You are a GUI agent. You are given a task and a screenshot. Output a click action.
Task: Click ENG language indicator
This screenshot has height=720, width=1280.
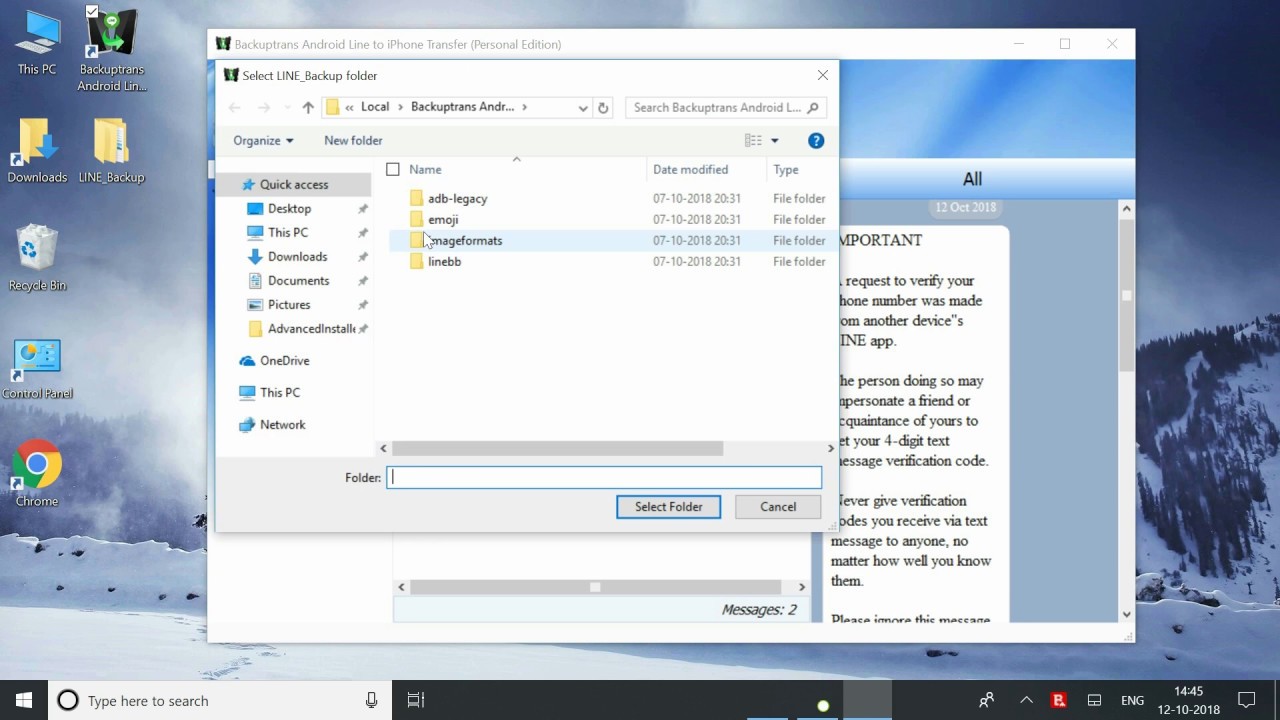tap(1132, 700)
